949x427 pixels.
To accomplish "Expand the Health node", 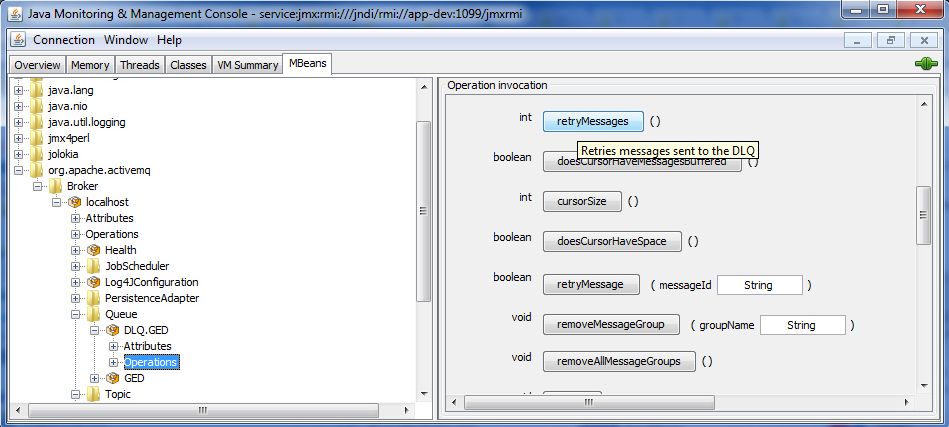I will click(x=76, y=250).
